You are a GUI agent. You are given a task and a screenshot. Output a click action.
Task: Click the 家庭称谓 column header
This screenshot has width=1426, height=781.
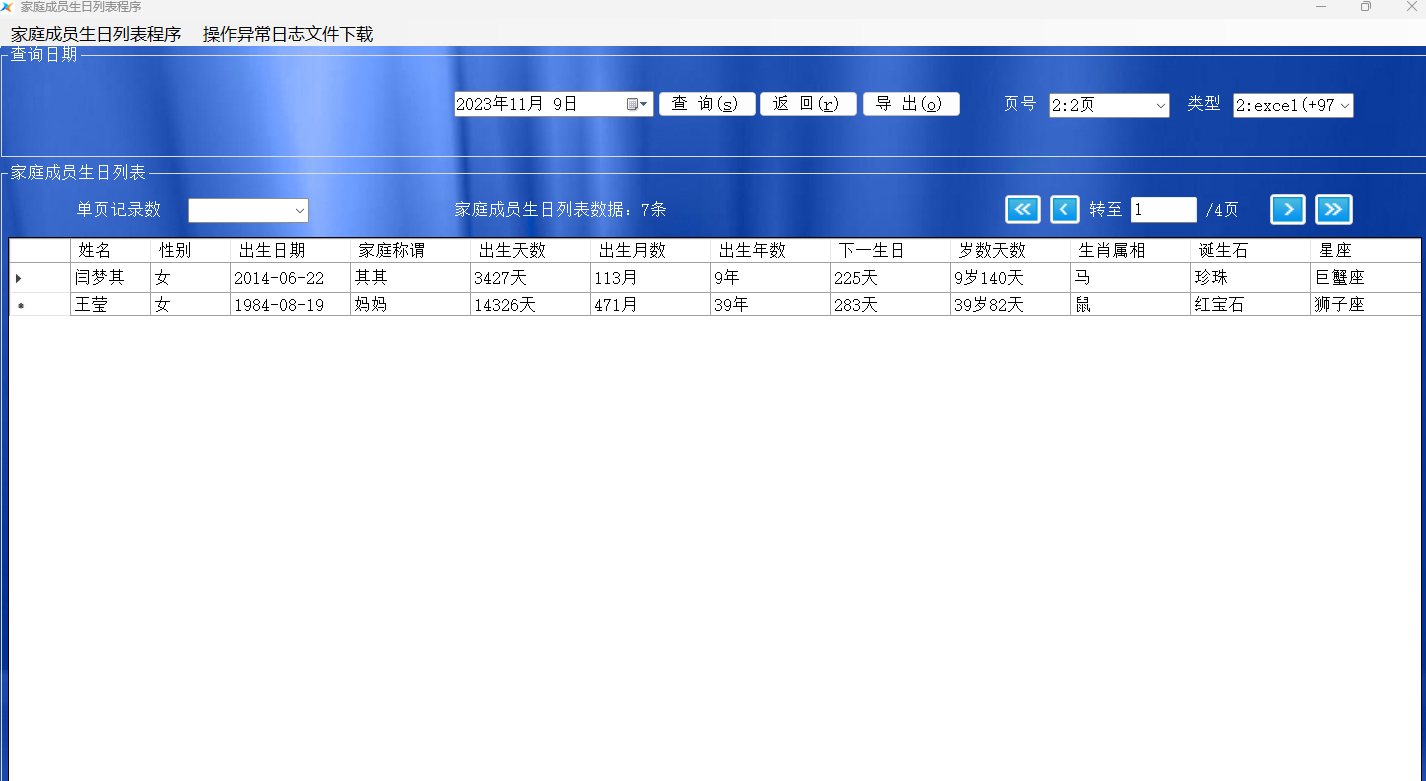tap(410, 251)
